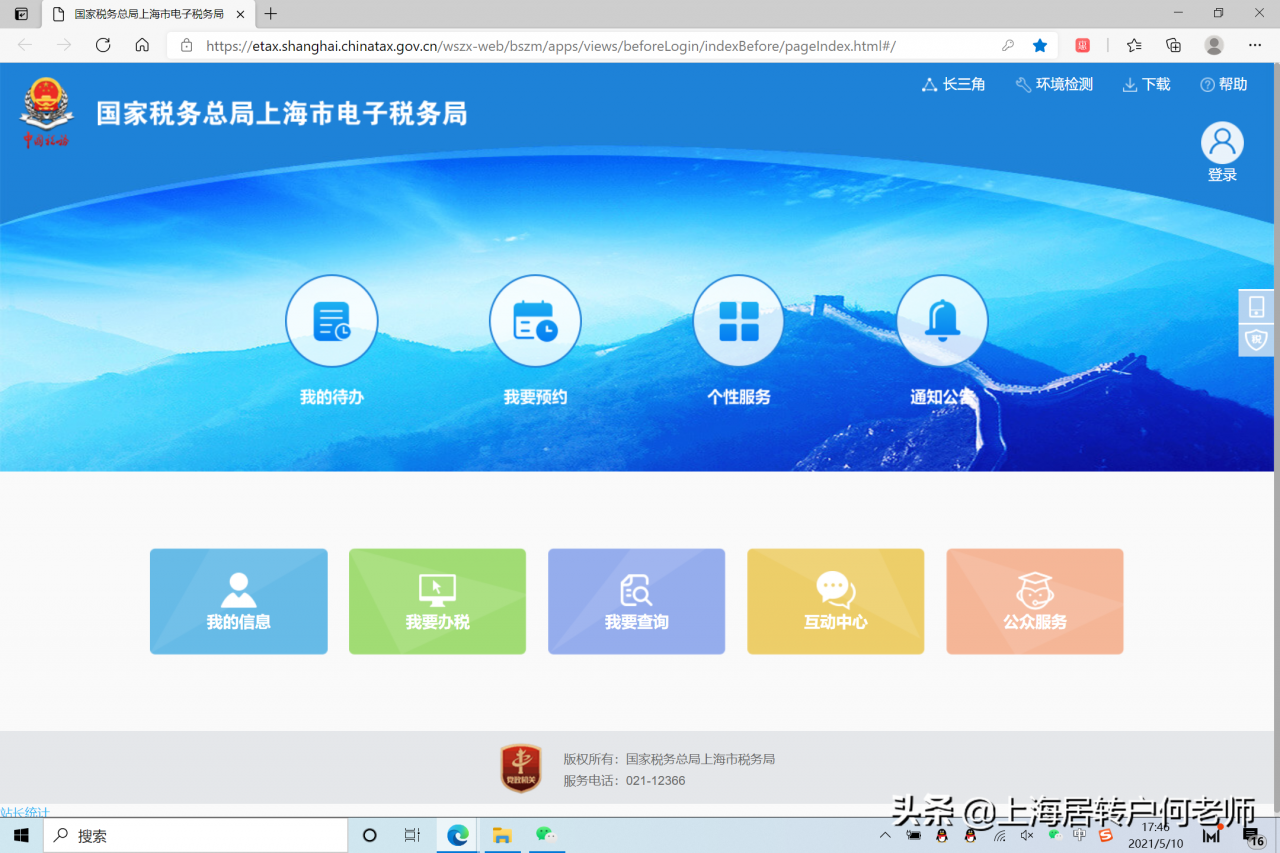Open the 我的待办 circular icon
The image size is (1280, 853).
tap(332, 320)
